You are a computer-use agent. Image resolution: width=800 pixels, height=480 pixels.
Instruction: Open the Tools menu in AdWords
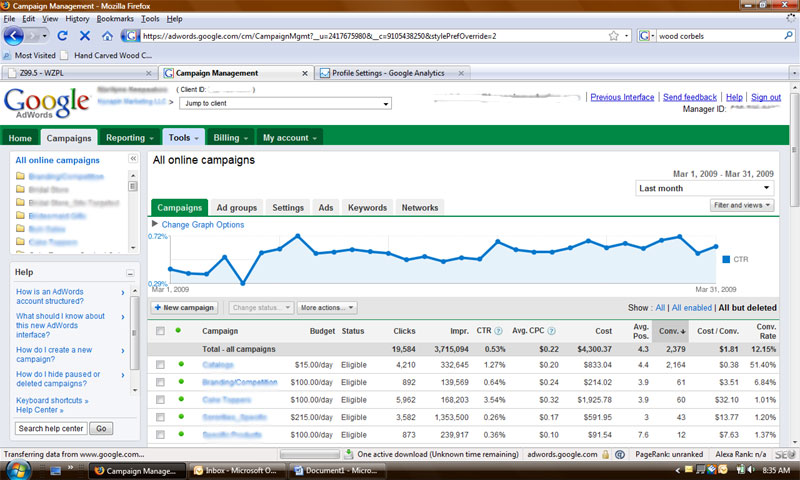184,138
